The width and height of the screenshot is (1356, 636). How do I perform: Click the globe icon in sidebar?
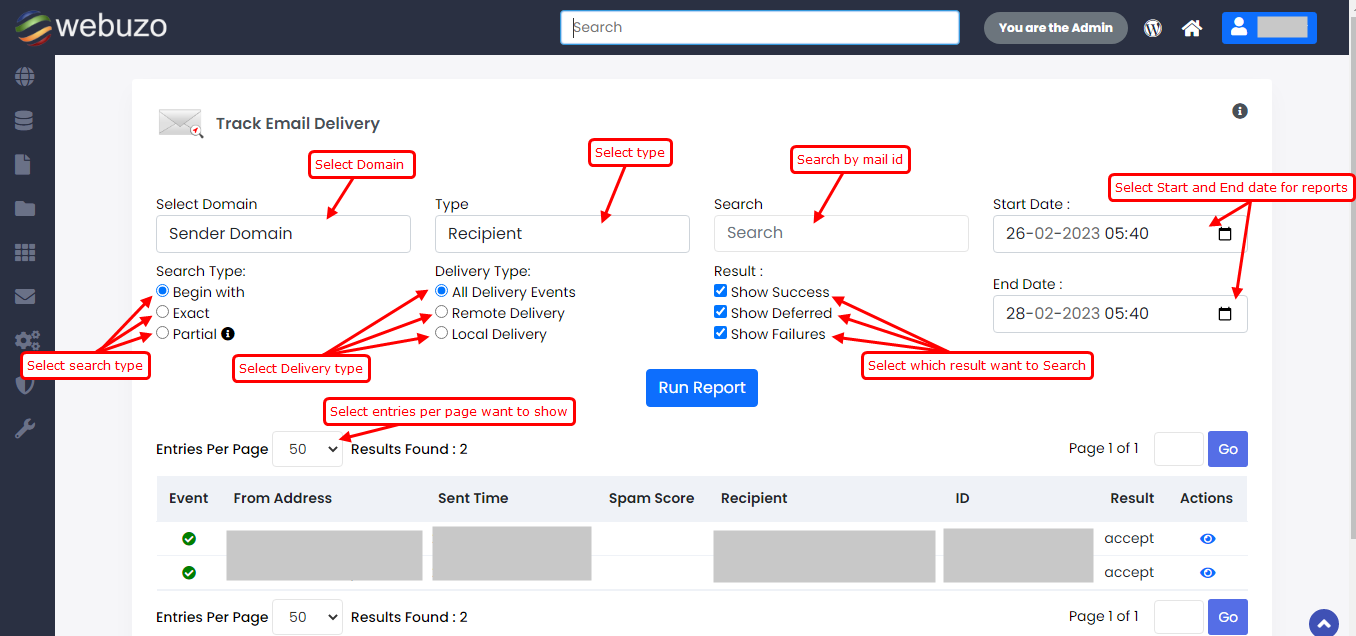(x=25, y=77)
